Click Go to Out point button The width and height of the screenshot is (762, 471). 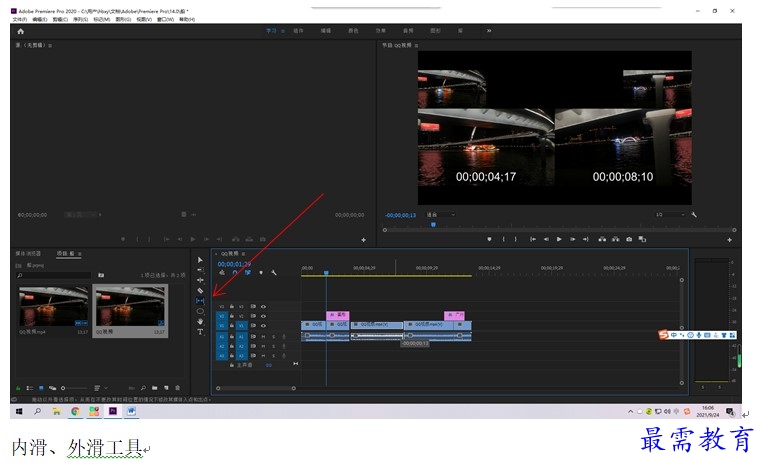pyautogui.click(x=586, y=239)
